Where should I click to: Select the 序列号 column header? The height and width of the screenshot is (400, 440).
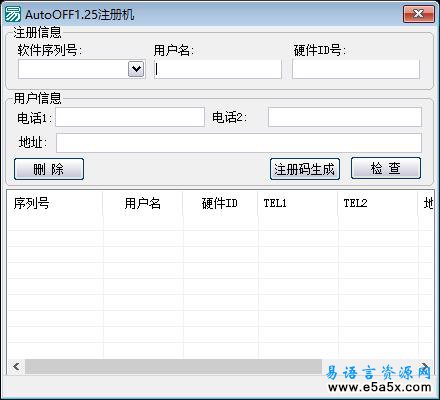click(55, 203)
